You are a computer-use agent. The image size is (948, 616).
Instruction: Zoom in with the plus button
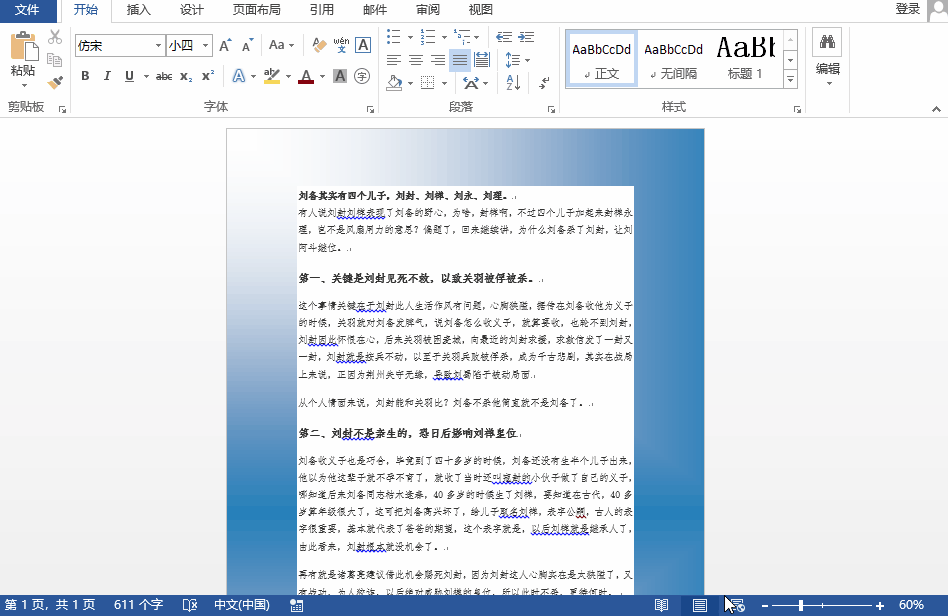[880, 606]
